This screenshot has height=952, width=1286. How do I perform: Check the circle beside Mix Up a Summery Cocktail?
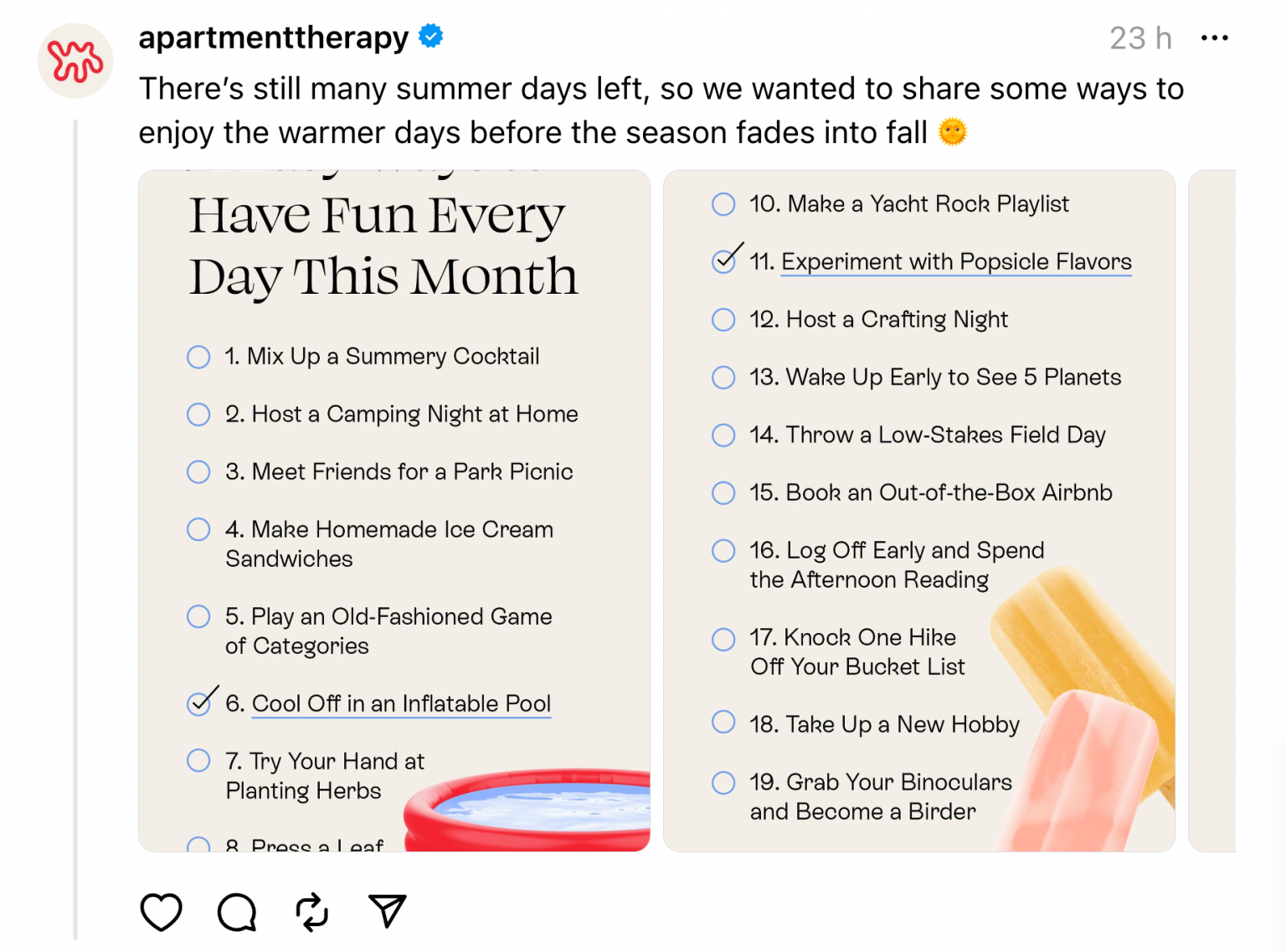tap(198, 357)
